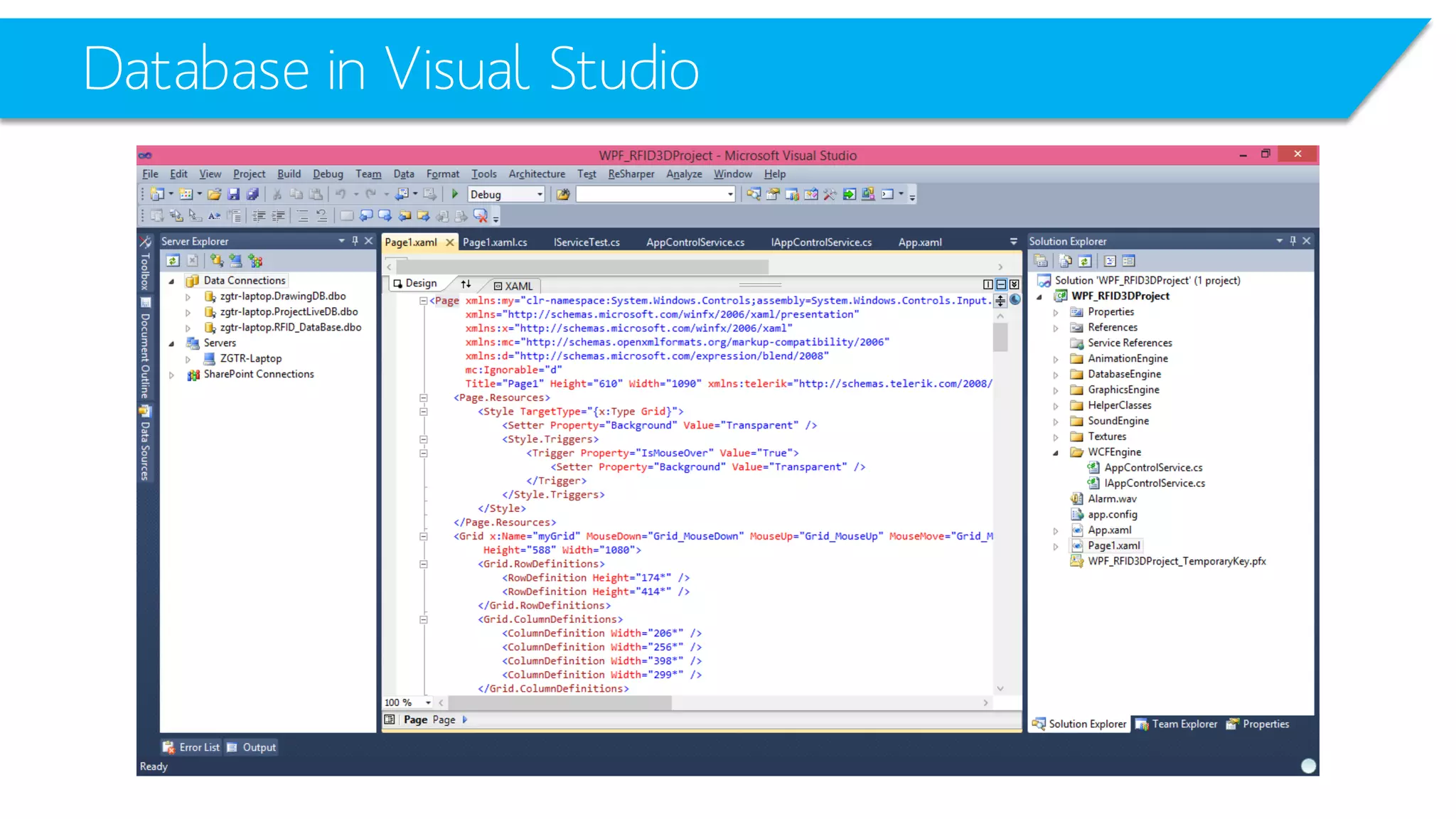Click Connect to Database icon

[x=216, y=261]
